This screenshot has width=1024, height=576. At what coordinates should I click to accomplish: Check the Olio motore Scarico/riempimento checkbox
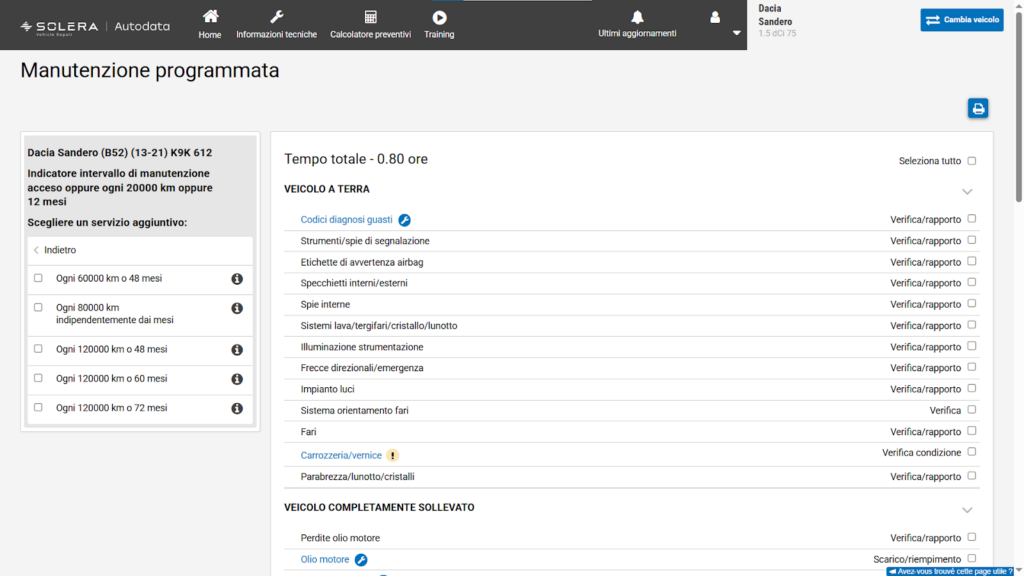[972, 558]
